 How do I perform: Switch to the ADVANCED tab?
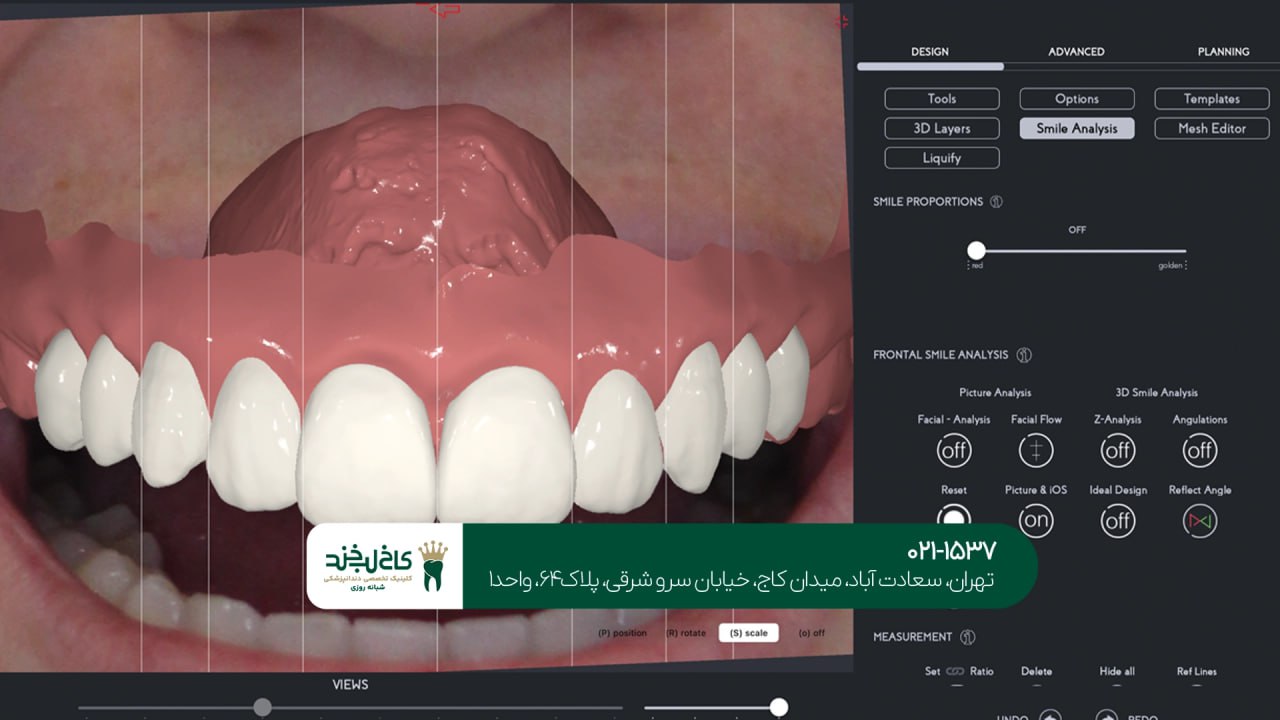click(1076, 51)
